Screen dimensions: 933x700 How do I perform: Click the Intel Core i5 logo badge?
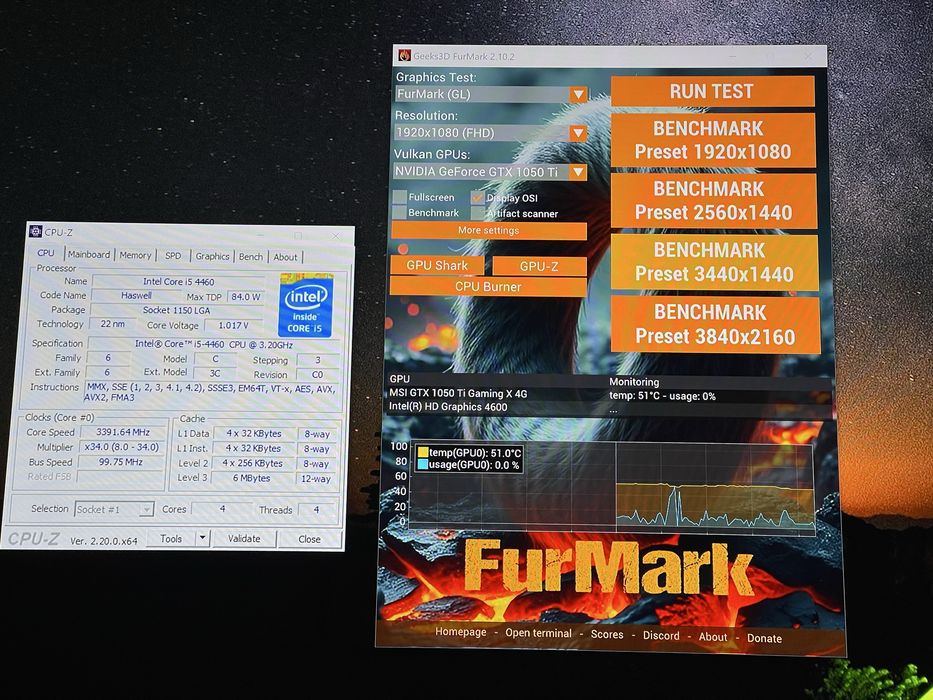[x=306, y=305]
